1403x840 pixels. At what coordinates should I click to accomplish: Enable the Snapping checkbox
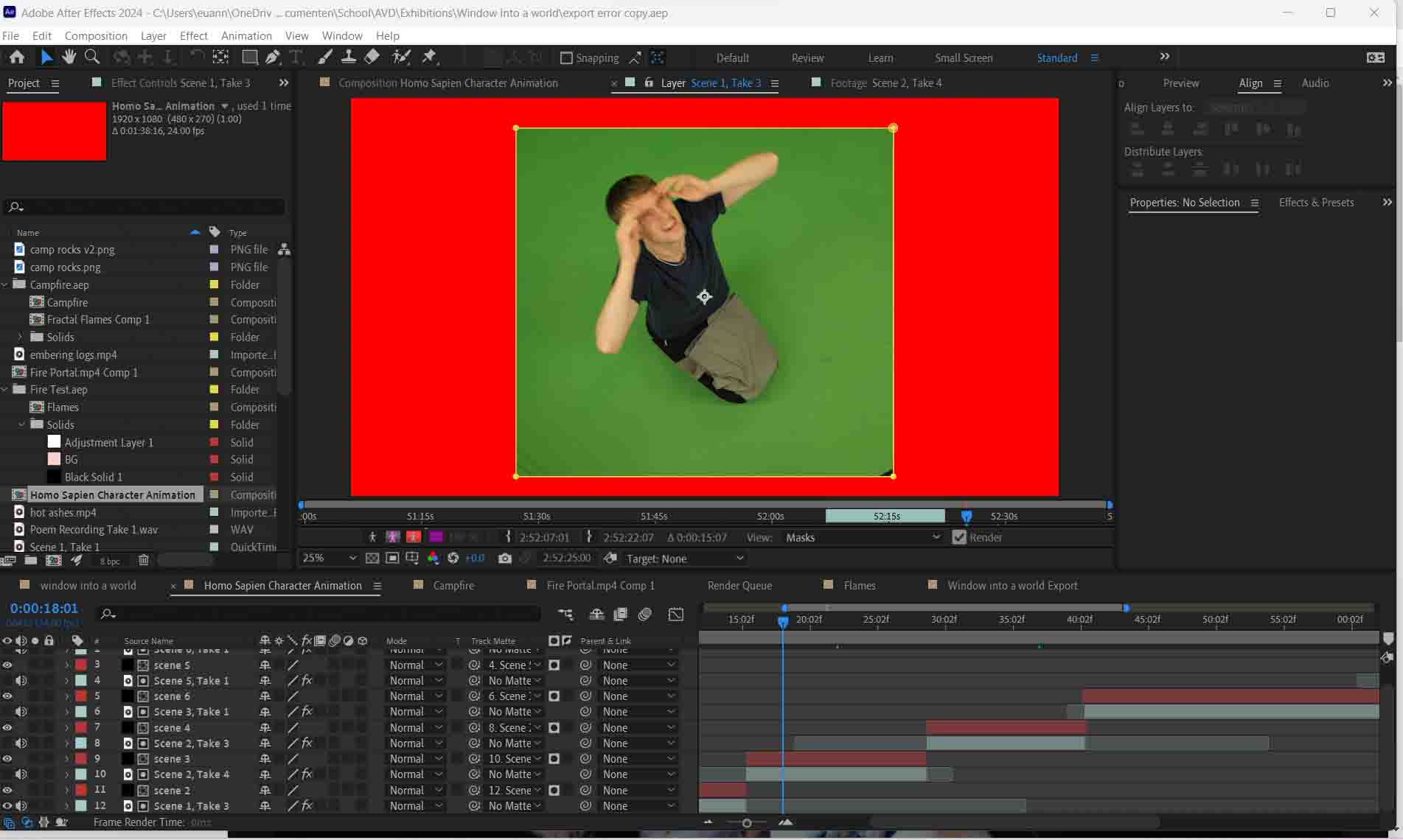point(566,57)
